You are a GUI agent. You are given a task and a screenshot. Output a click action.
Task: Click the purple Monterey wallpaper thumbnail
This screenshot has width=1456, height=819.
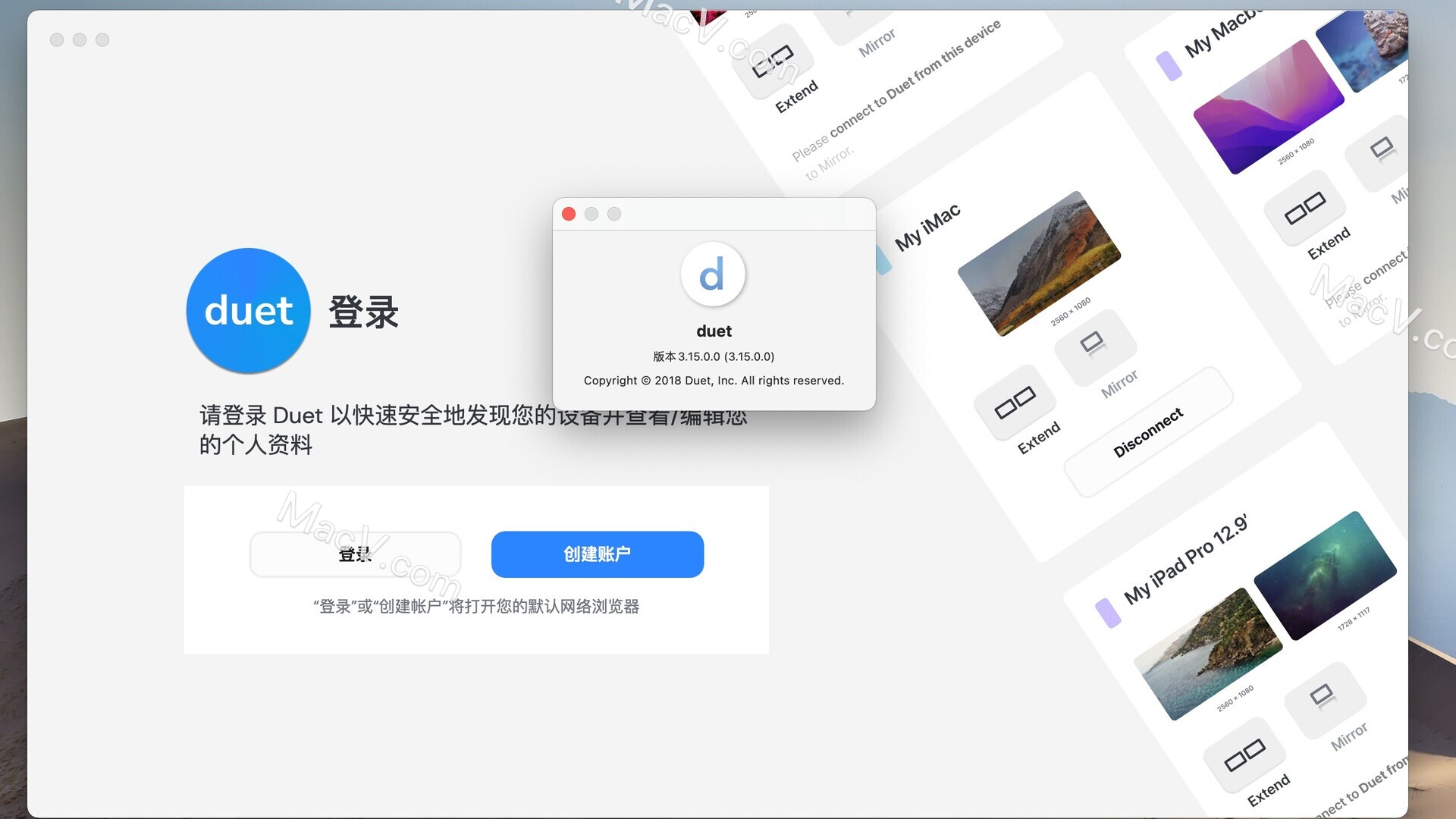(x=1269, y=107)
